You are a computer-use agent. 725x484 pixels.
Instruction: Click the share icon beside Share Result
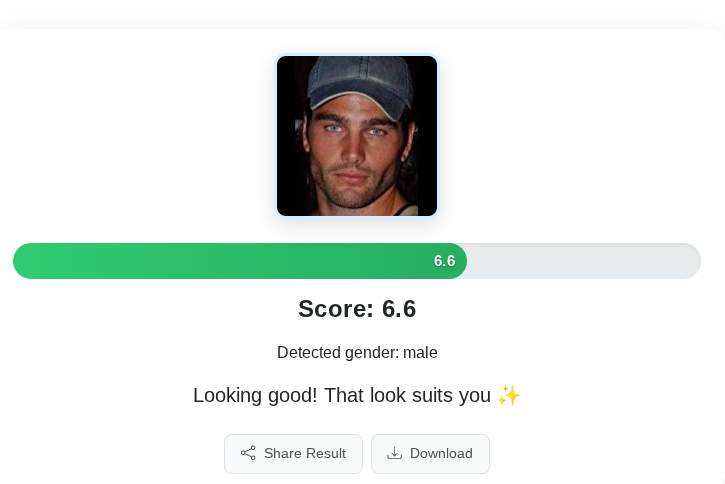(248, 453)
